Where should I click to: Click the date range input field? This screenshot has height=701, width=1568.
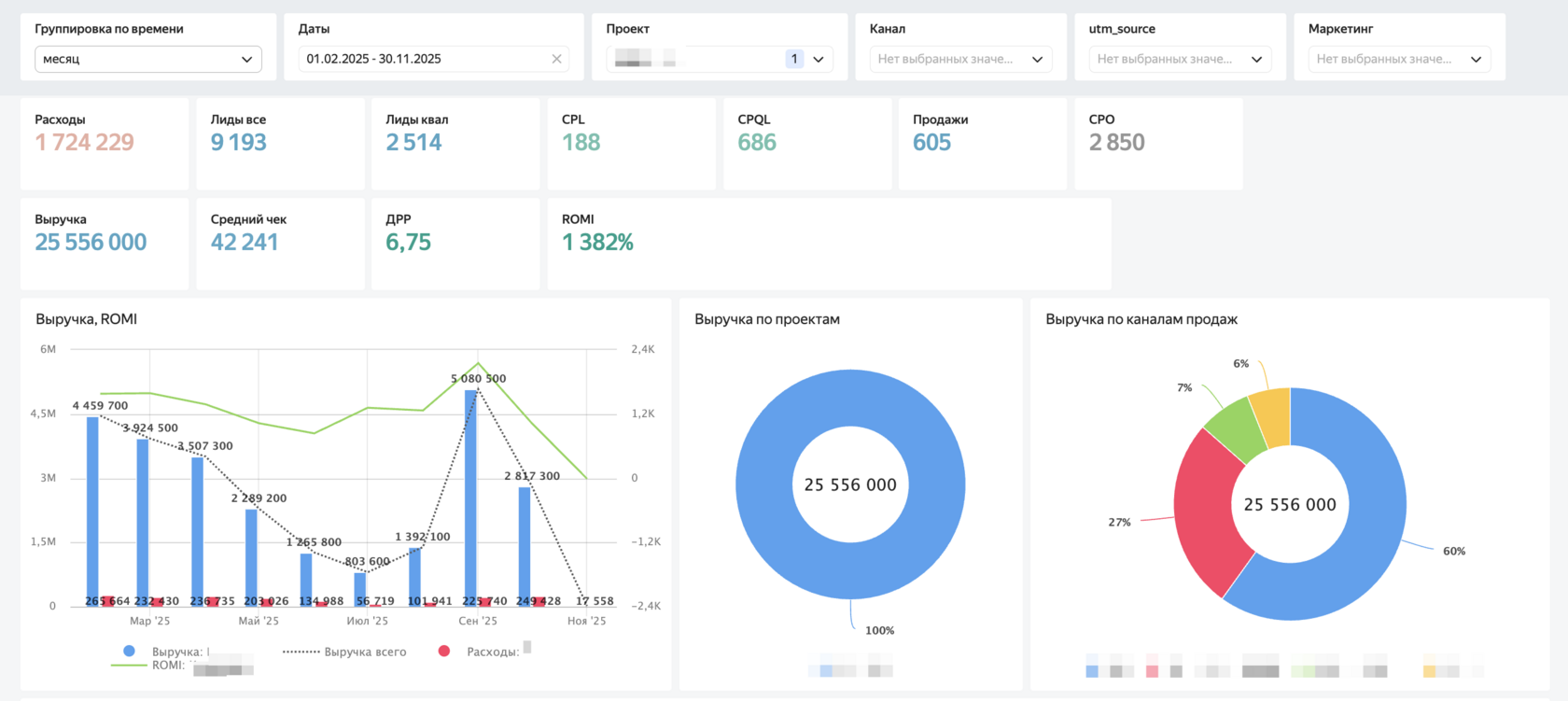(434, 59)
